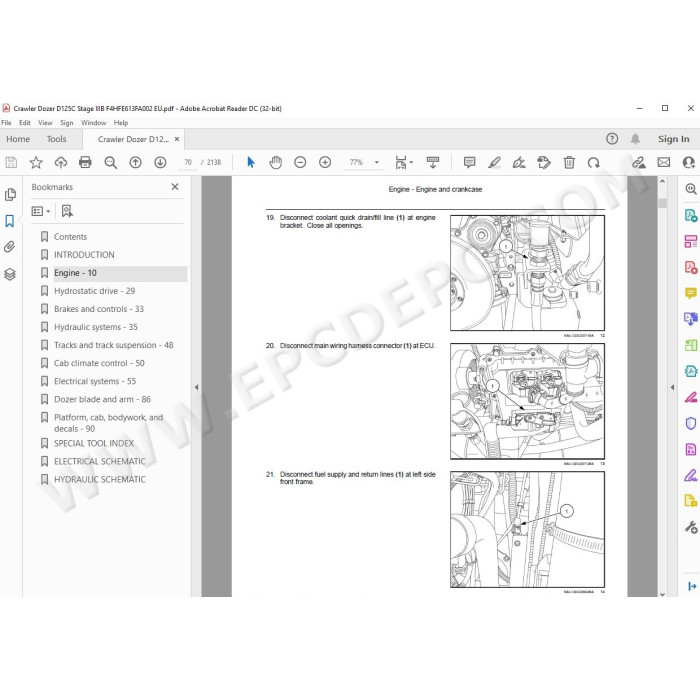Print the document with printer icon
The image size is (700, 700).
pyautogui.click(x=85, y=162)
